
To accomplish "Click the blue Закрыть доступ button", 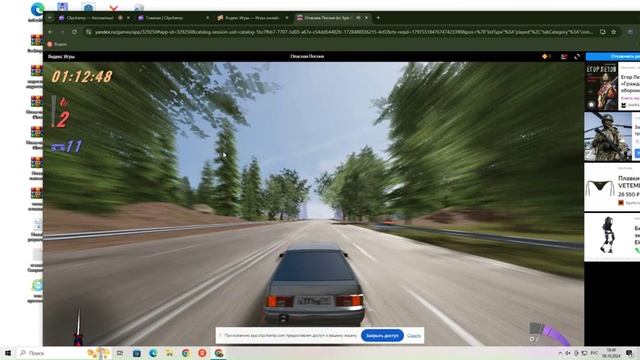I will point(382,336).
